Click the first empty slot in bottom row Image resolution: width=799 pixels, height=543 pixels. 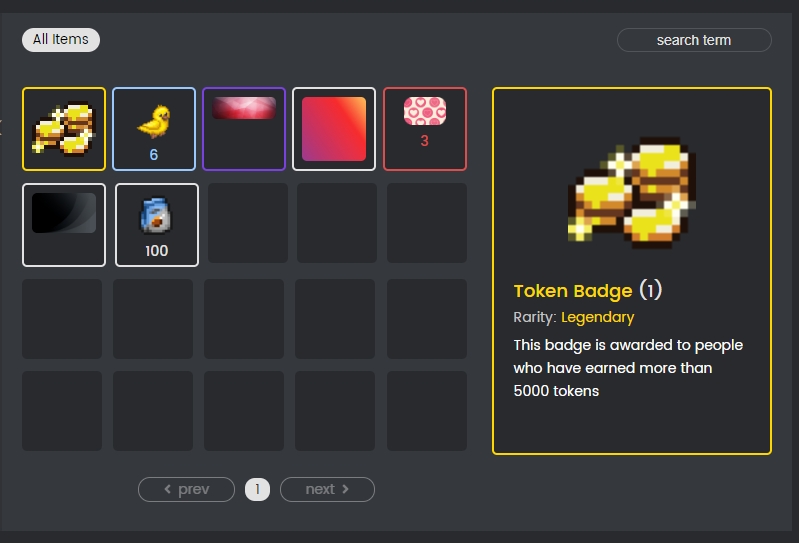coord(62,411)
